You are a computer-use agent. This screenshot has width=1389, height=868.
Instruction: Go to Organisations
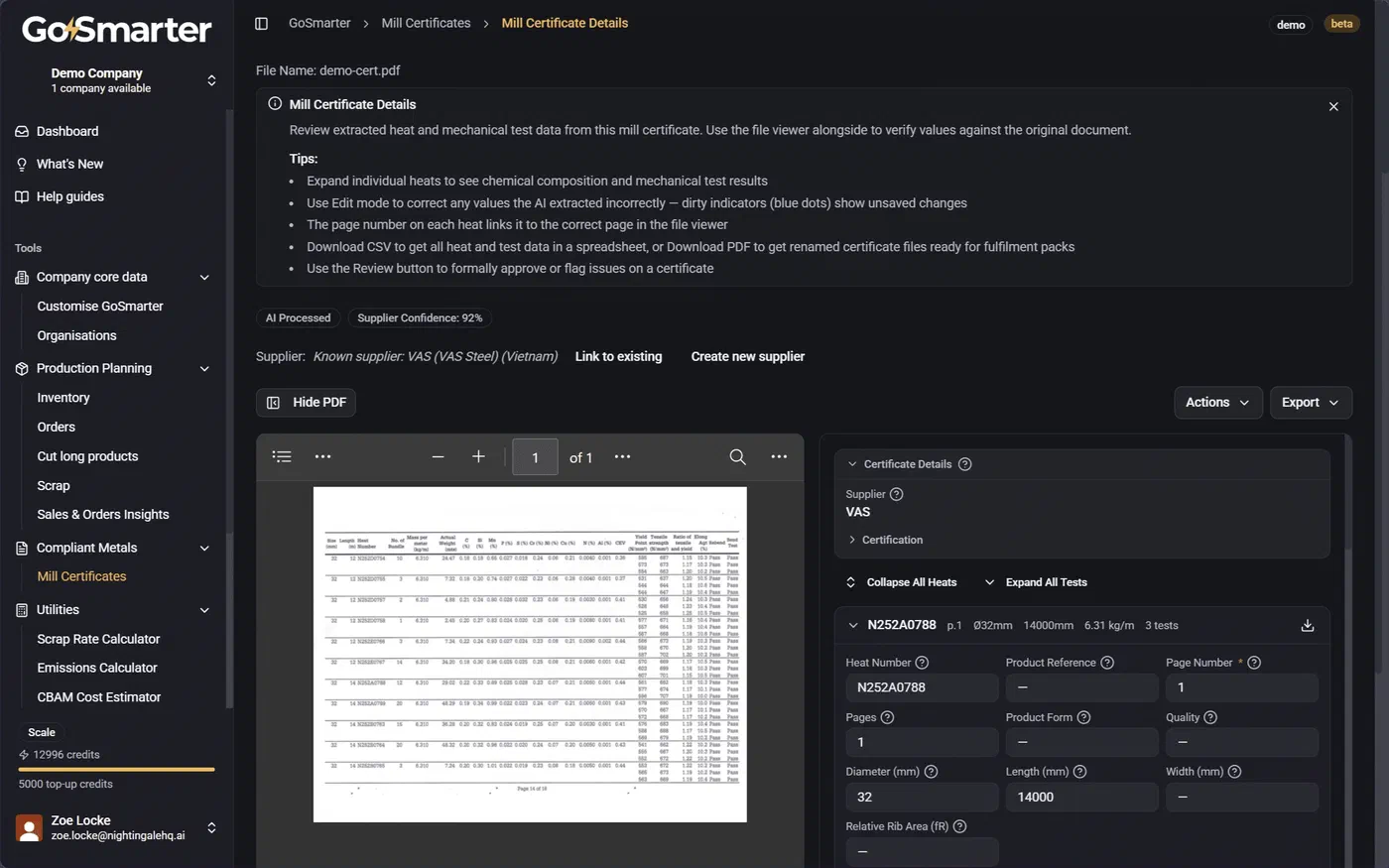(76, 335)
